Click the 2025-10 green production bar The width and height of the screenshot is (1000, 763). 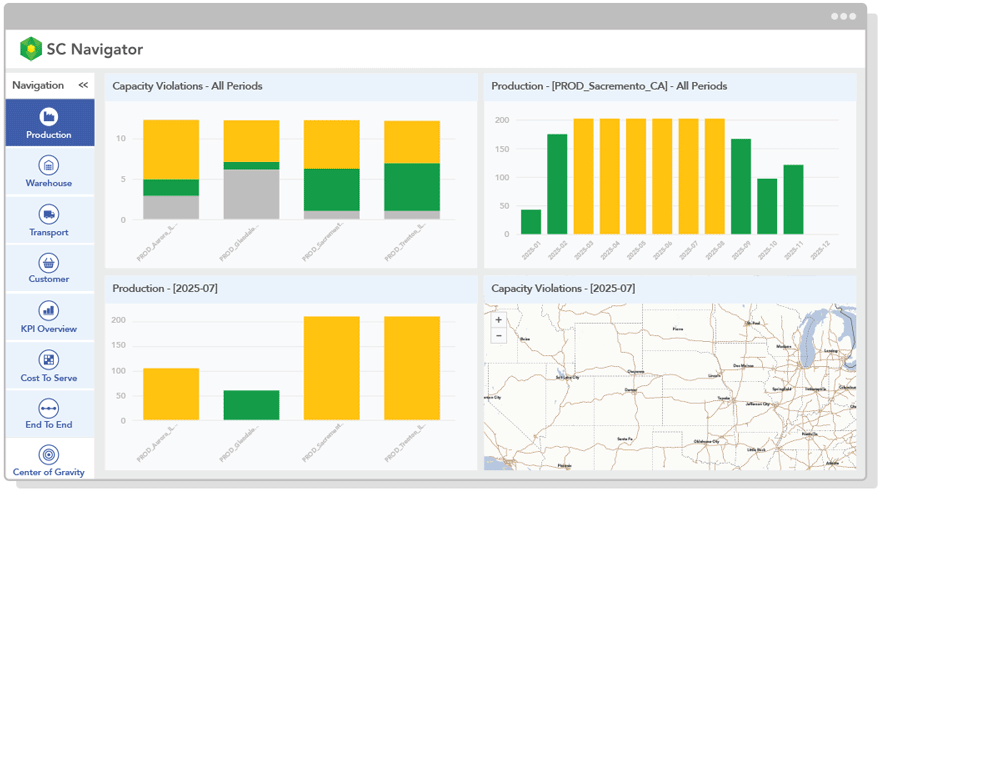pyautogui.click(x=767, y=207)
